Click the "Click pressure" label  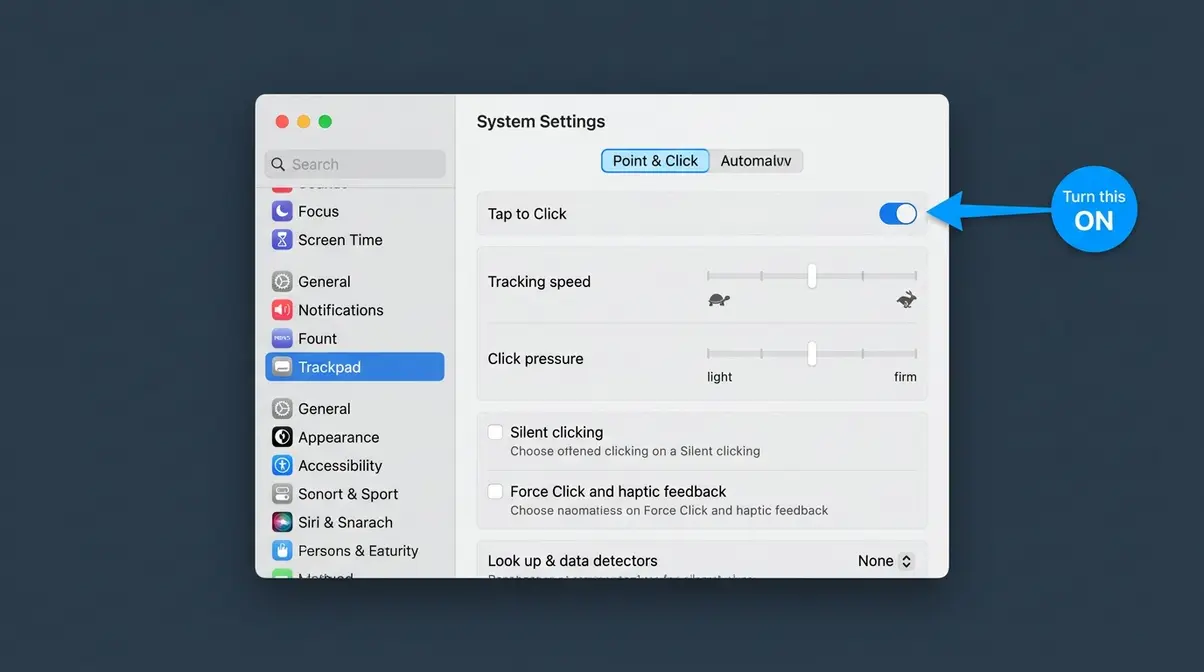[535, 359]
